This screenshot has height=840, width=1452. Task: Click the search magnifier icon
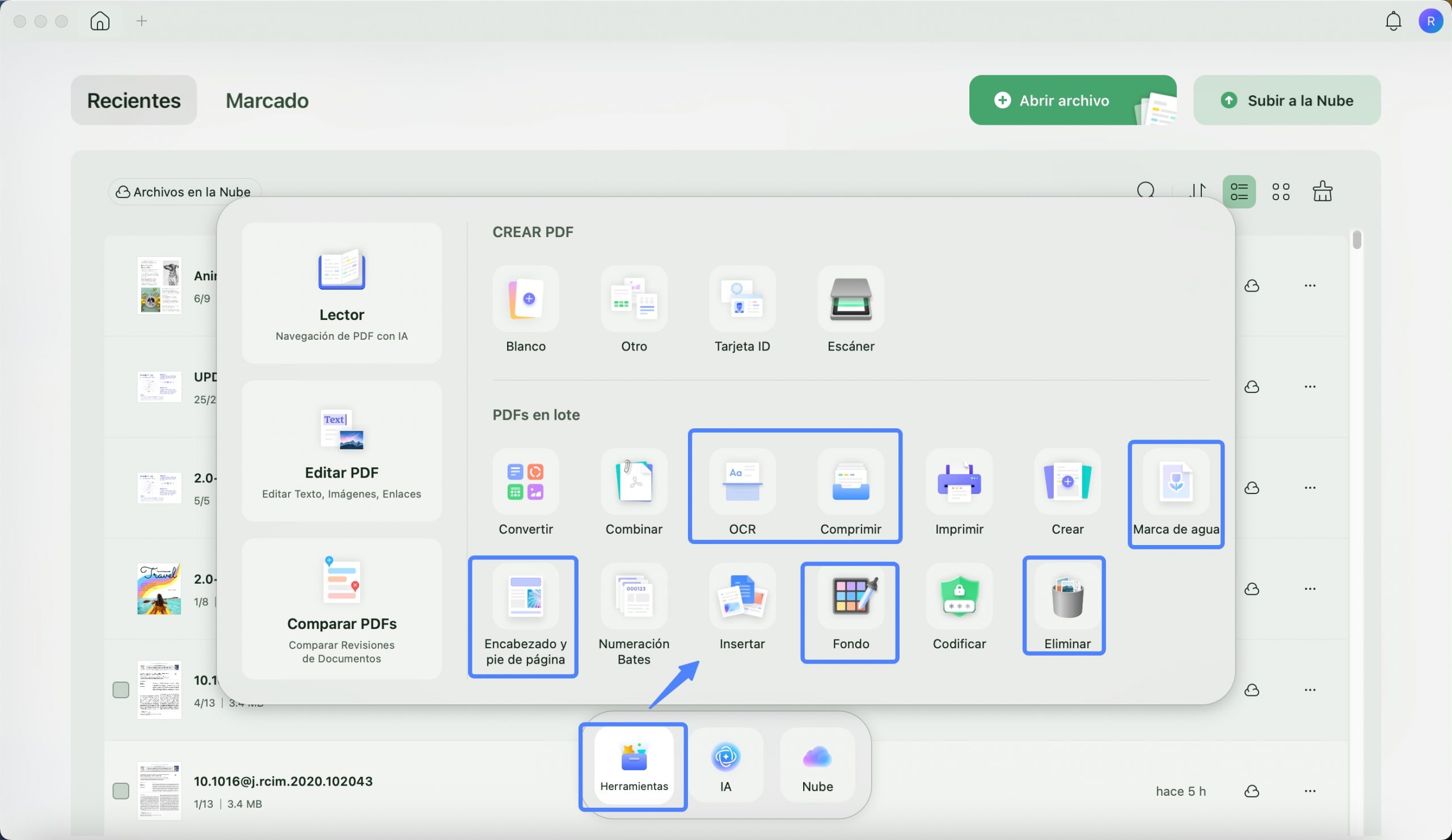pos(1146,191)
